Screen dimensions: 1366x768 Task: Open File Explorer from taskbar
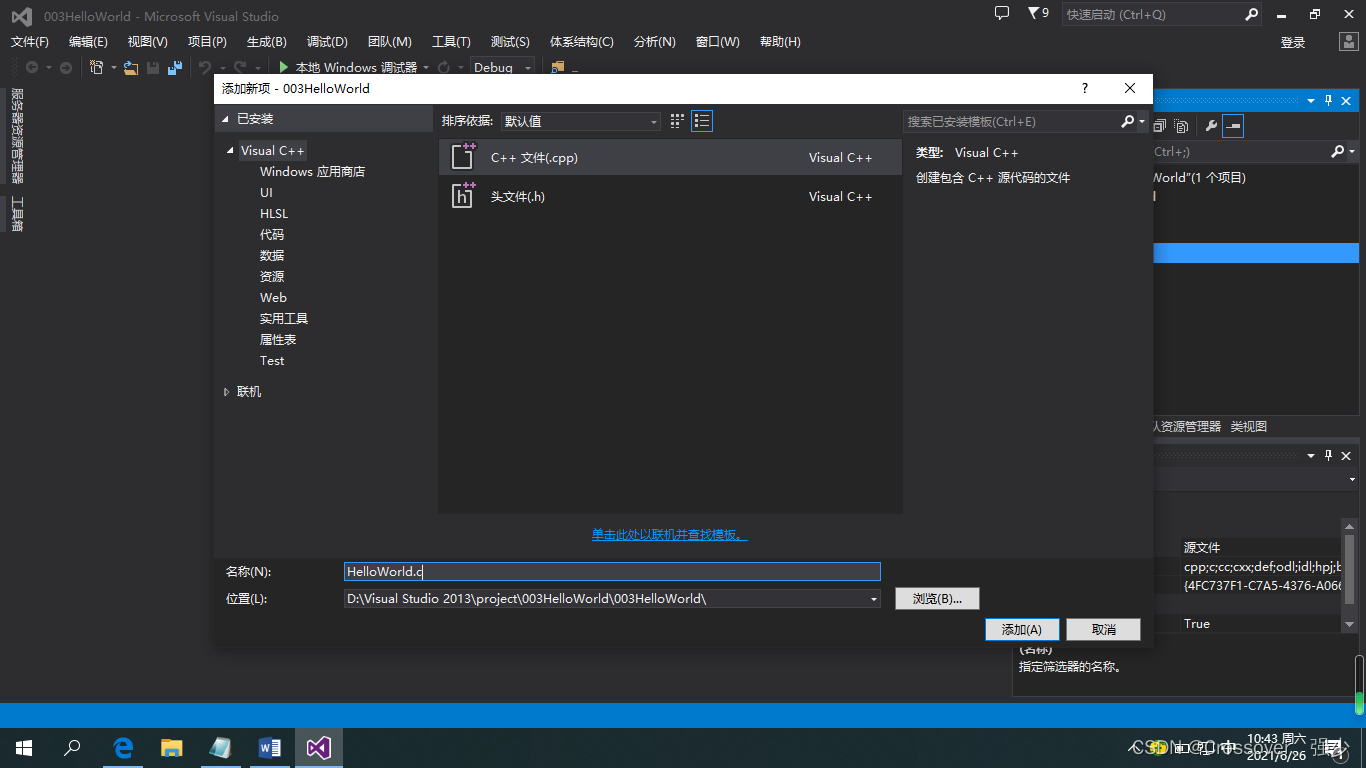pos(172,747)
